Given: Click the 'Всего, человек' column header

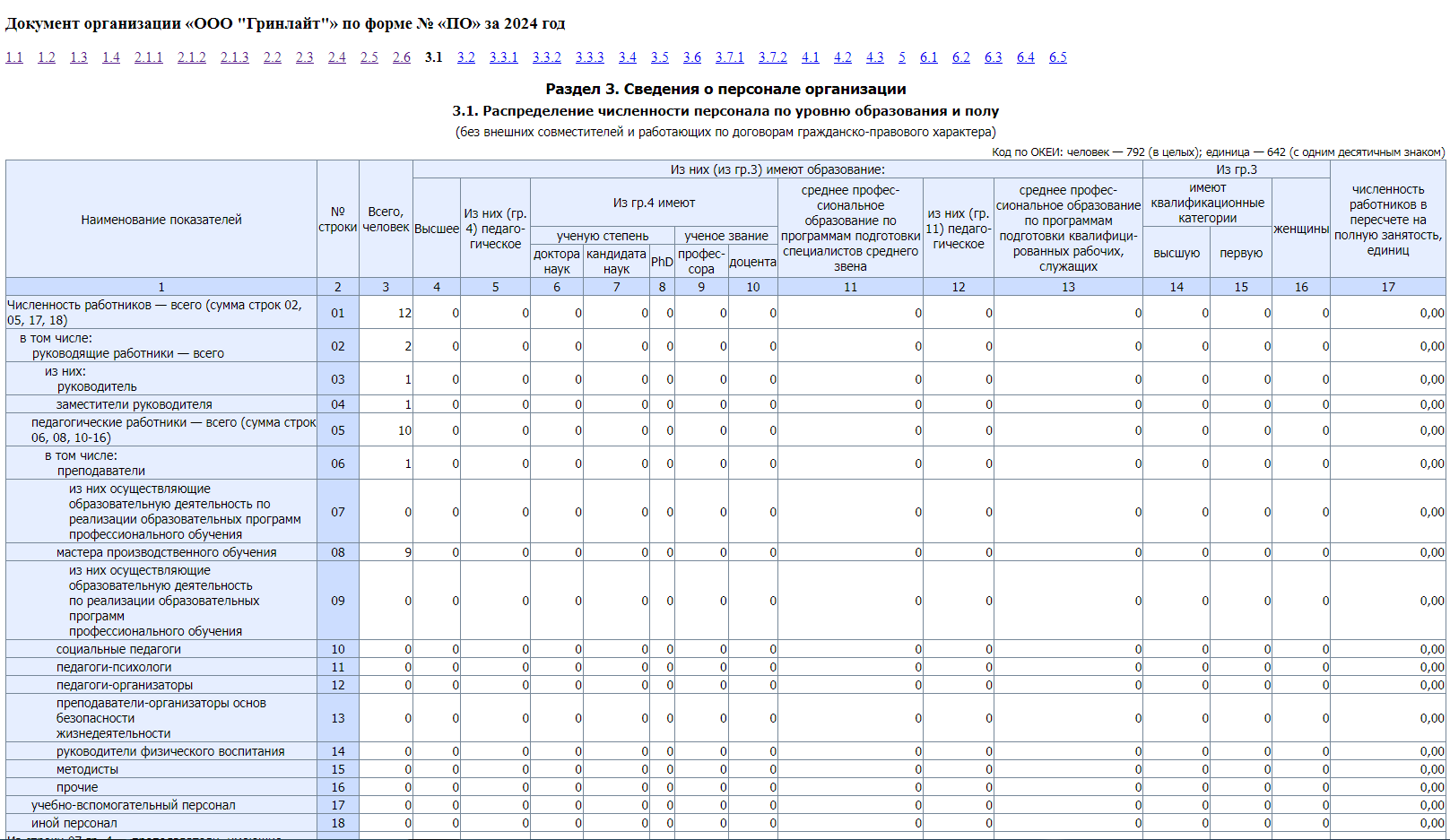Looking at the screenshot, I should click(x=386, y=220).
